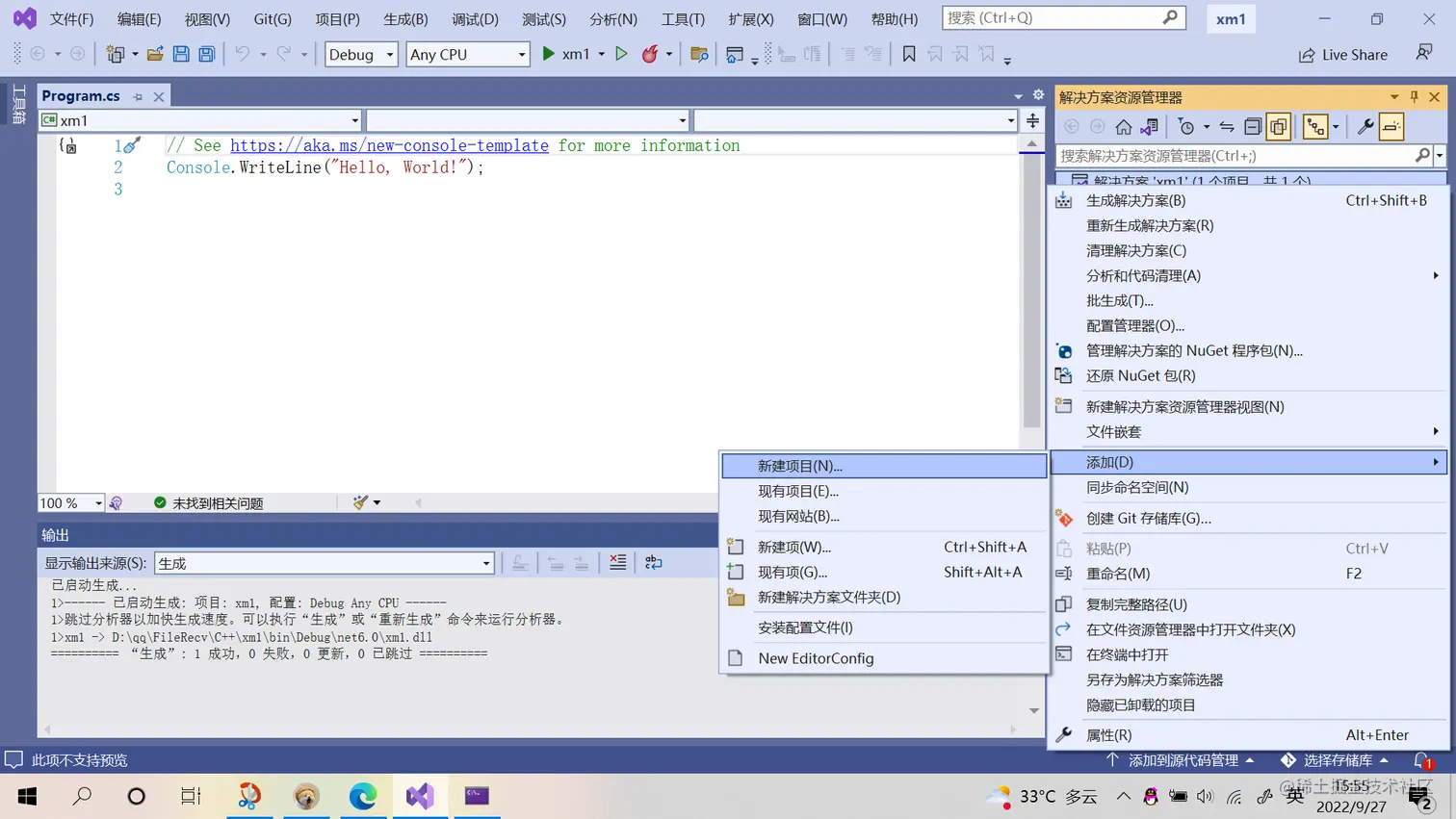The height and width of the screenshot is (819, 1456).
Task: Open Task View on the taskbar
Action: click(x=191, y=796)
